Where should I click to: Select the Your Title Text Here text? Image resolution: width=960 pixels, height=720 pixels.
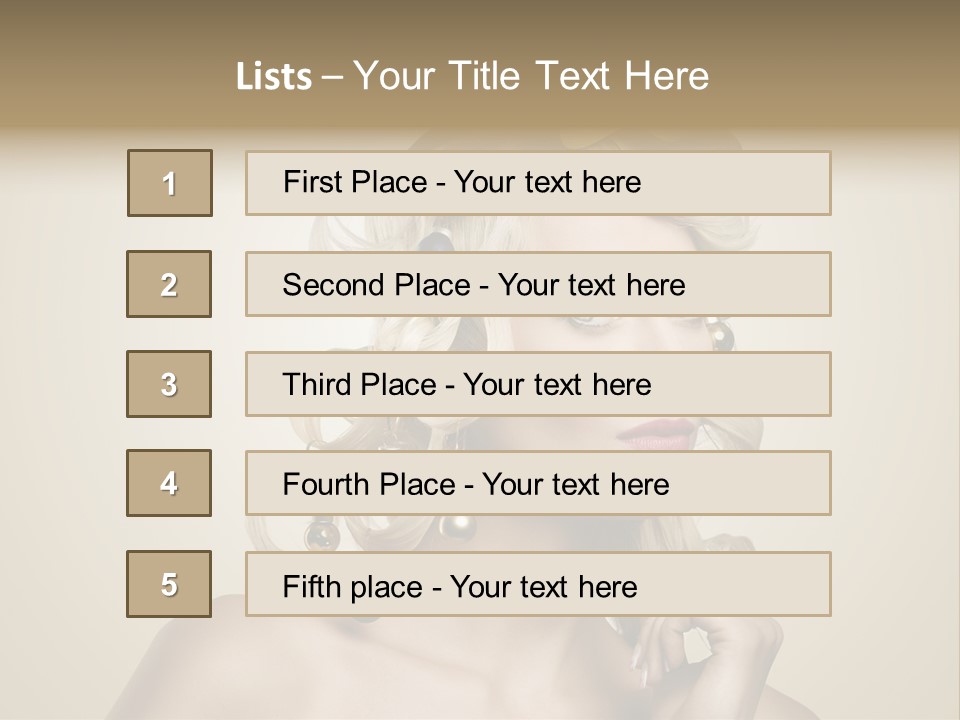[531, 76]
